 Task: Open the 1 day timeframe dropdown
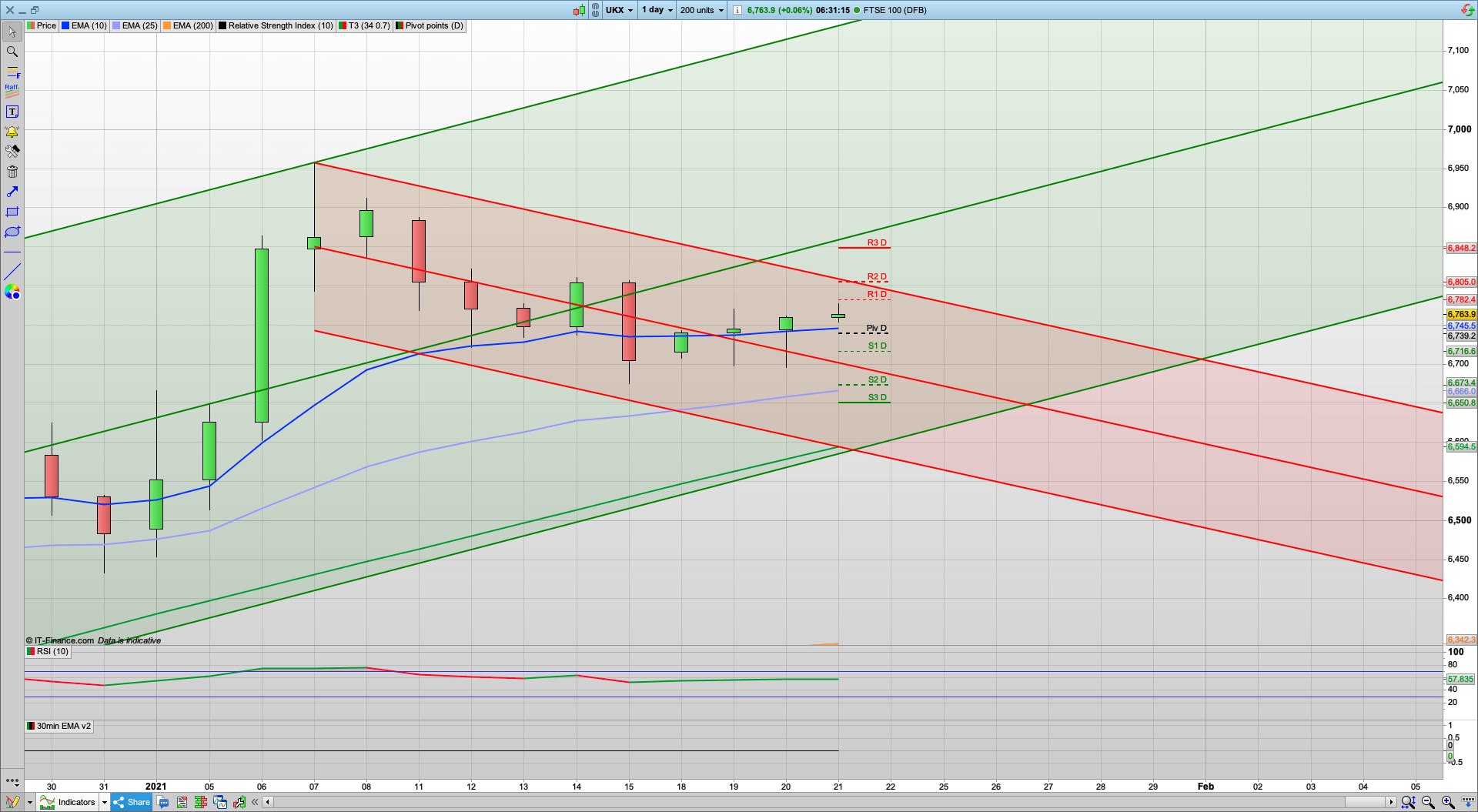click(x=657, y=10)
